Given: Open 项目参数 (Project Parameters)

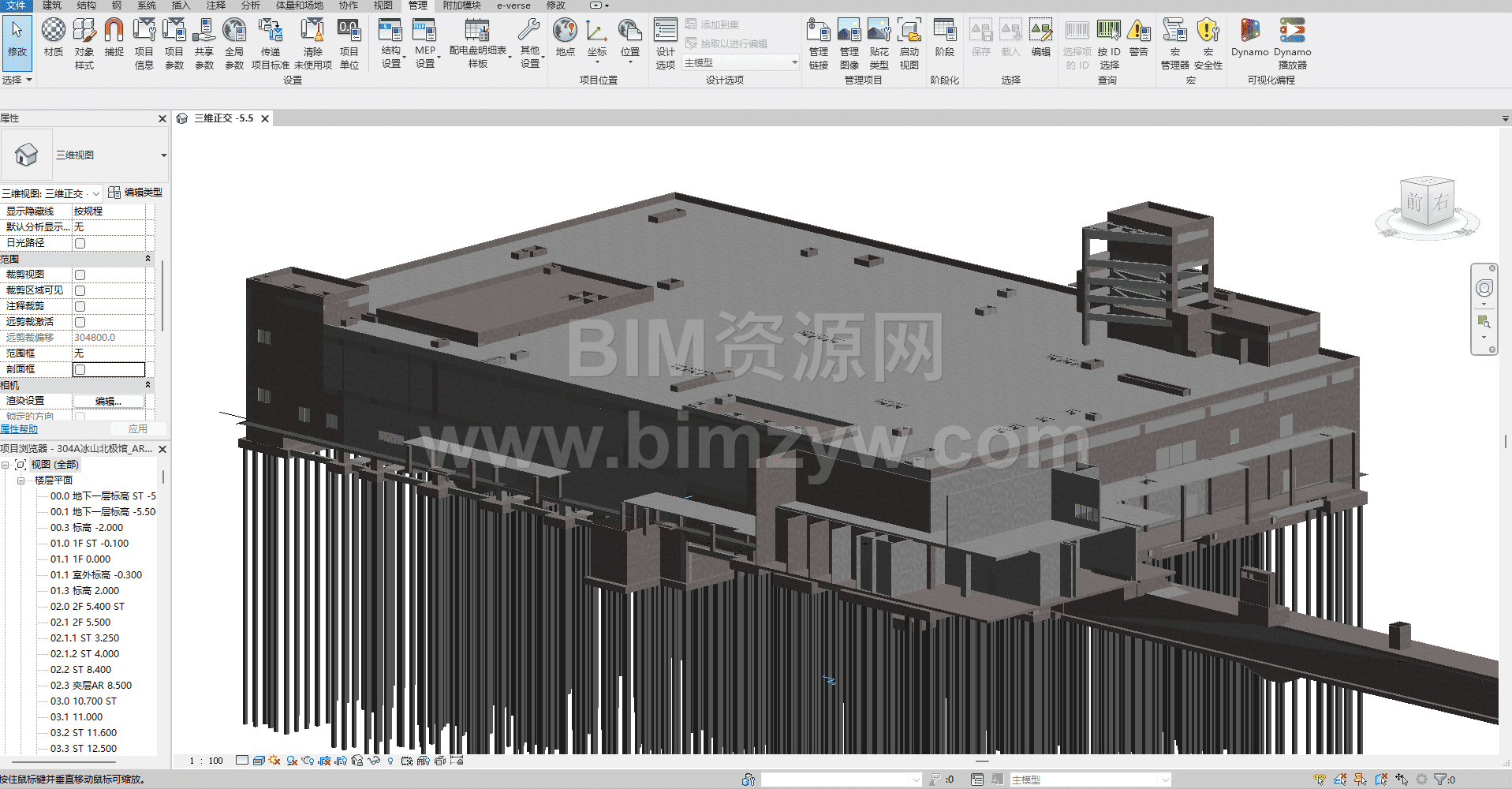Looking at the screenshot, I should coord(174,43).
